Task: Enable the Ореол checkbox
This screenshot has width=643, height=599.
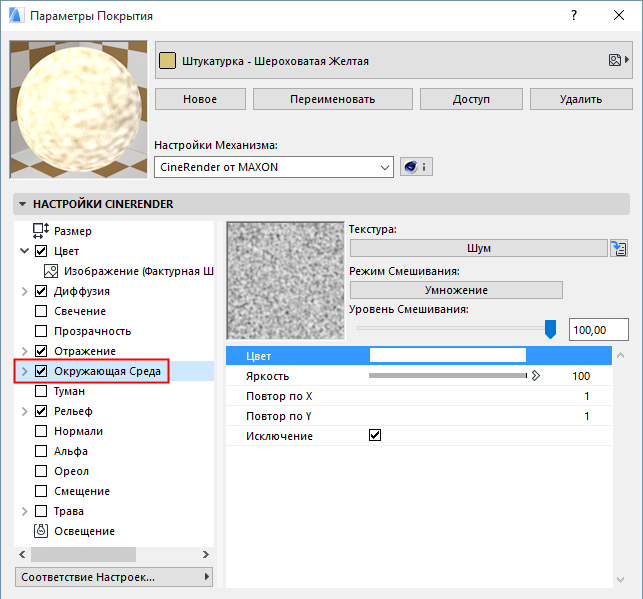Action: click(41, 471)
